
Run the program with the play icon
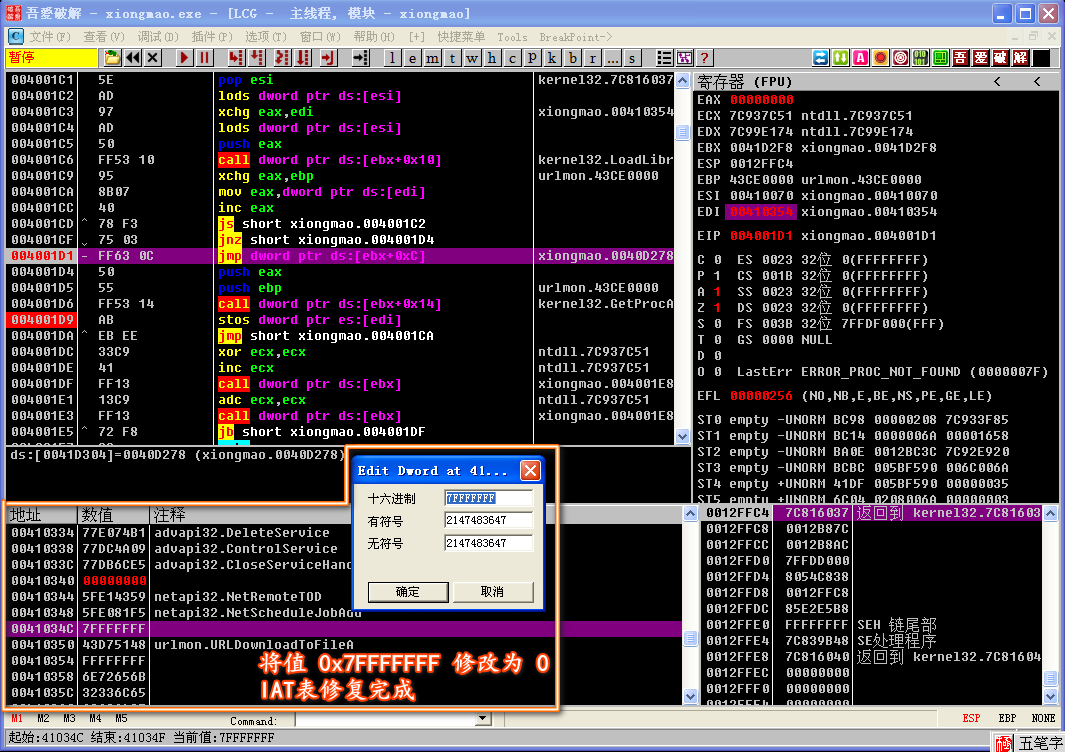pyautogui.click(x=184, y=58)
